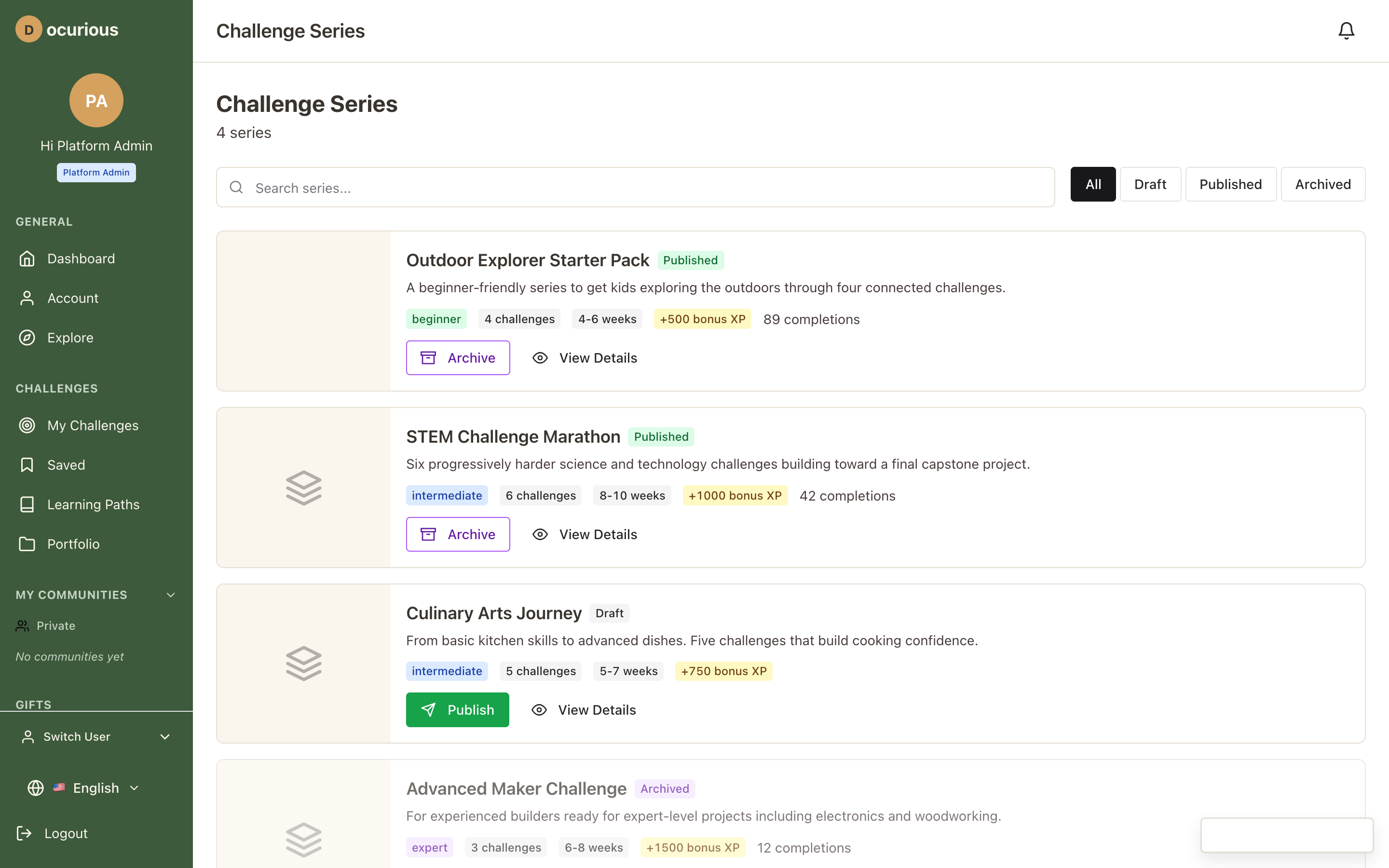Show only Archived series
This screenshot has height=868, width=1389.
coord(1322,184)
